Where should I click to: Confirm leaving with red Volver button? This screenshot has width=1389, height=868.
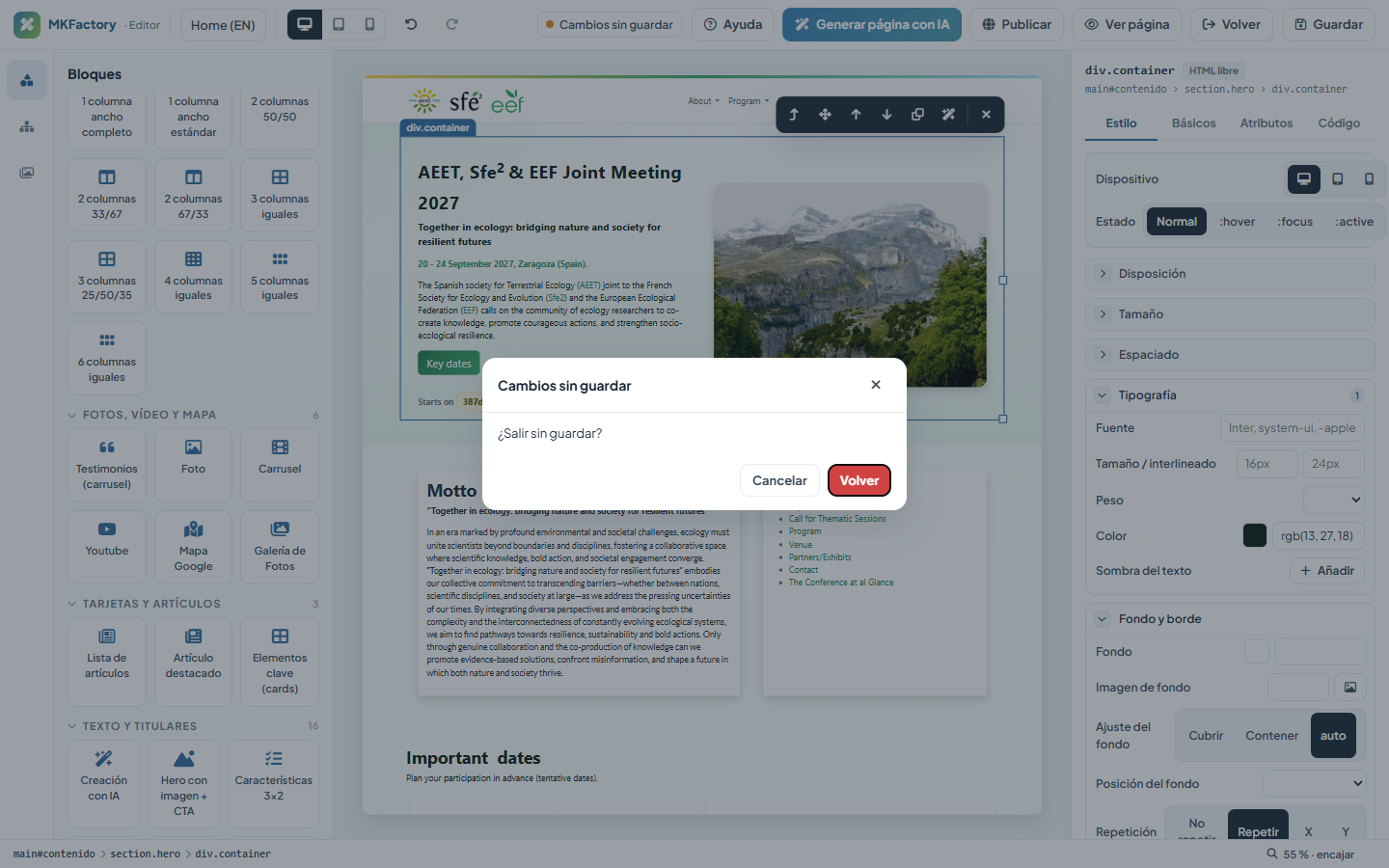click(x=859, y=480)
